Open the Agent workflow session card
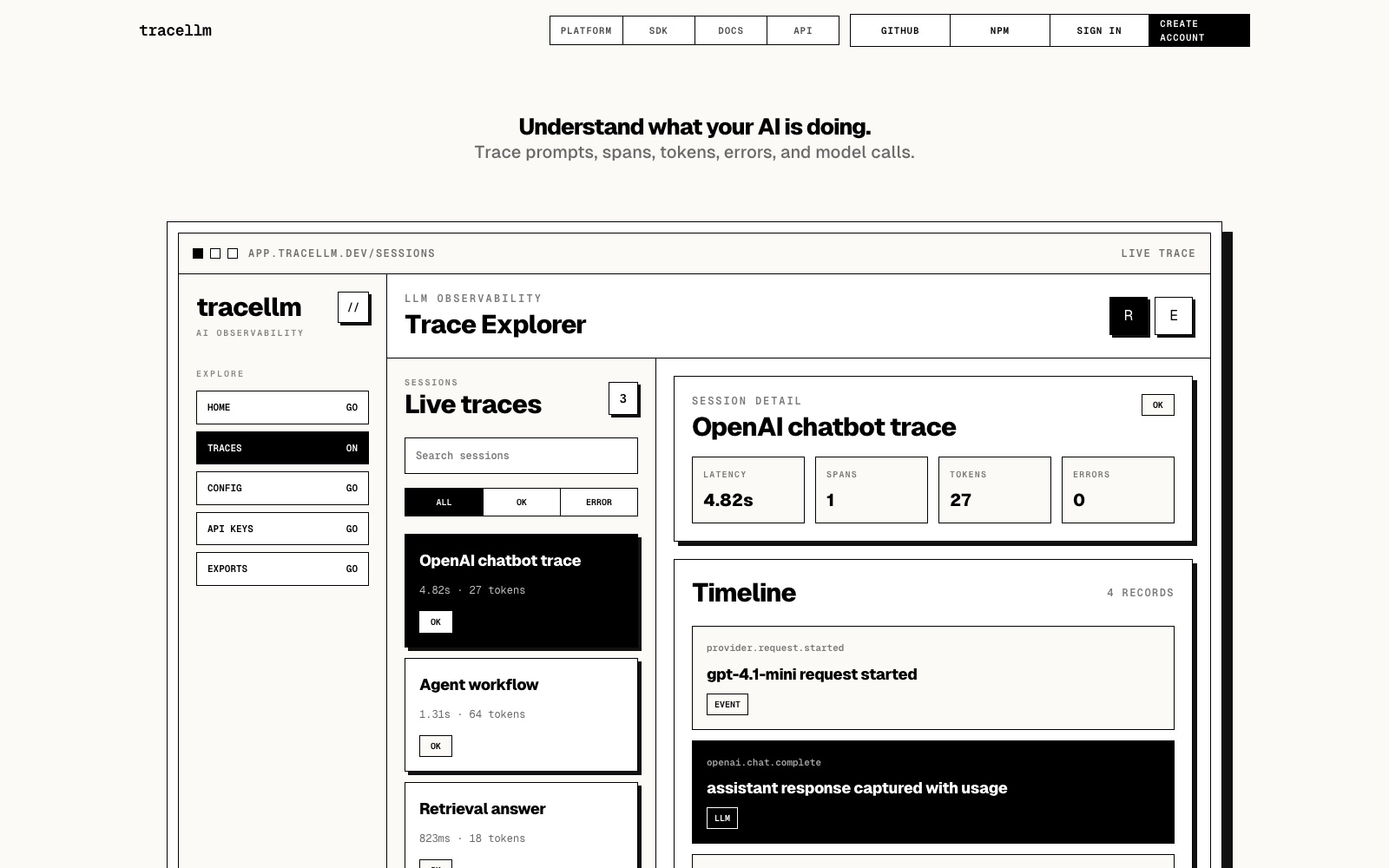1389x868 pixels. [521, 714]
